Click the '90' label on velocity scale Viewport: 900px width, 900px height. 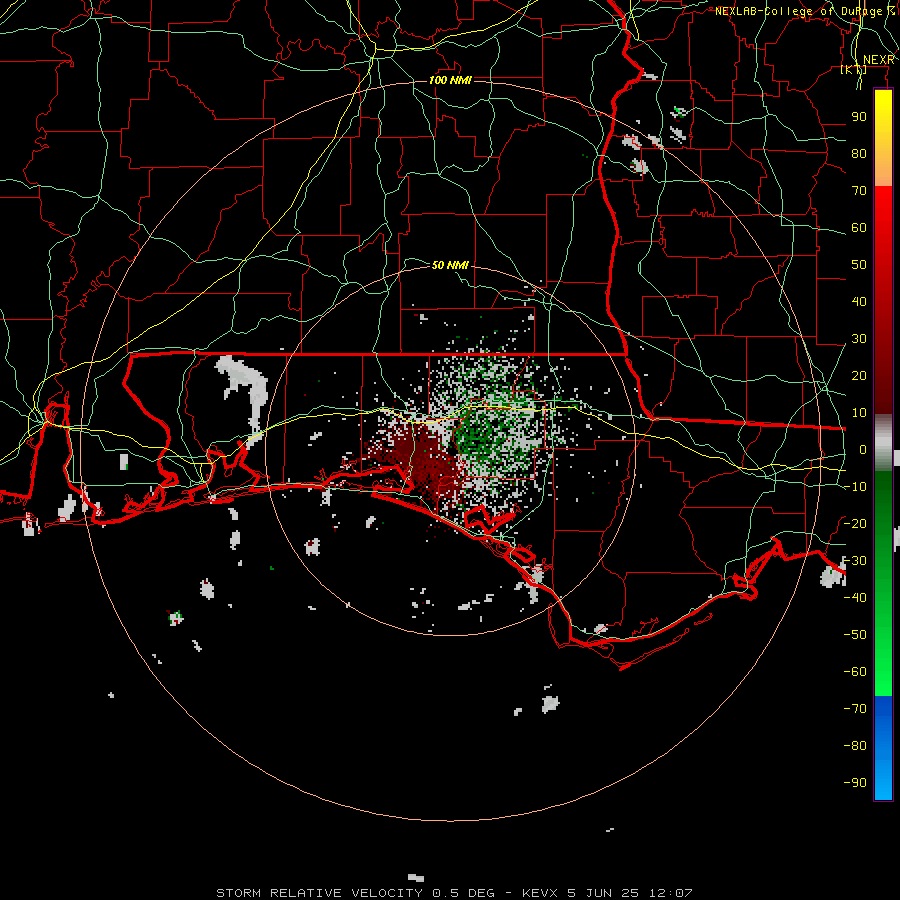tap(859, 117)
